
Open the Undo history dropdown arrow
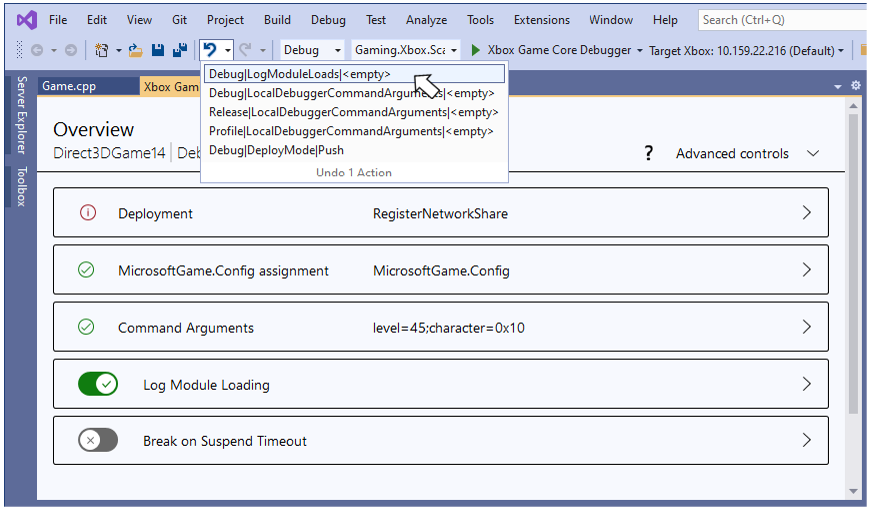coord(227,51)
